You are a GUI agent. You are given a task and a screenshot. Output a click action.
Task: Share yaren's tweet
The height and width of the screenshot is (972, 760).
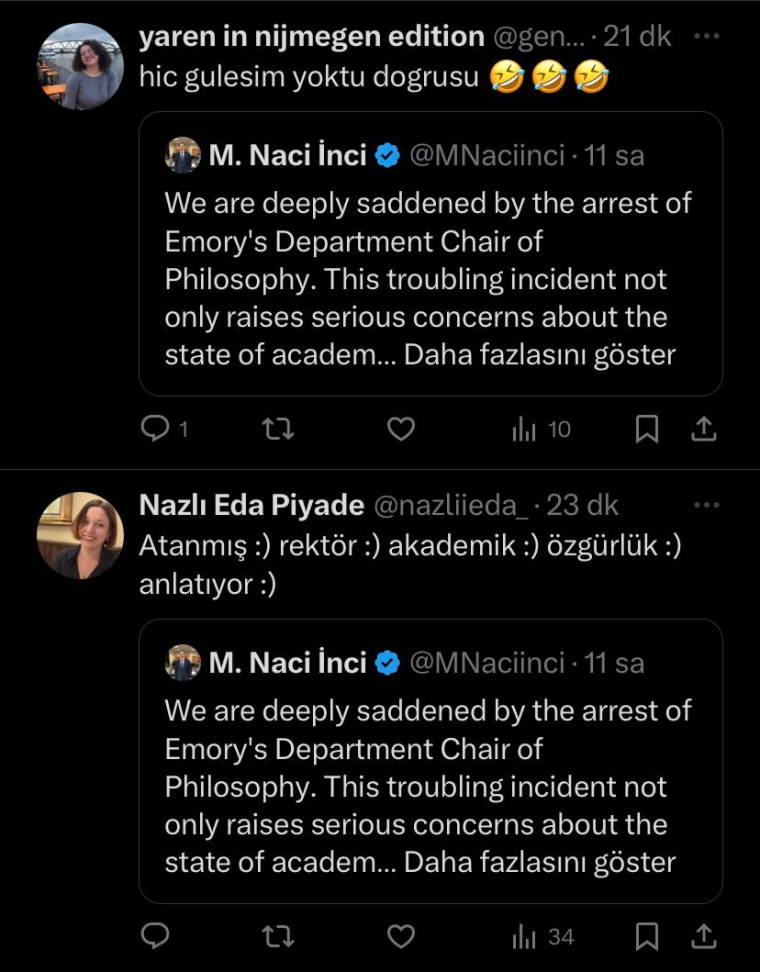pyautogui.click(x=703, y=429)
